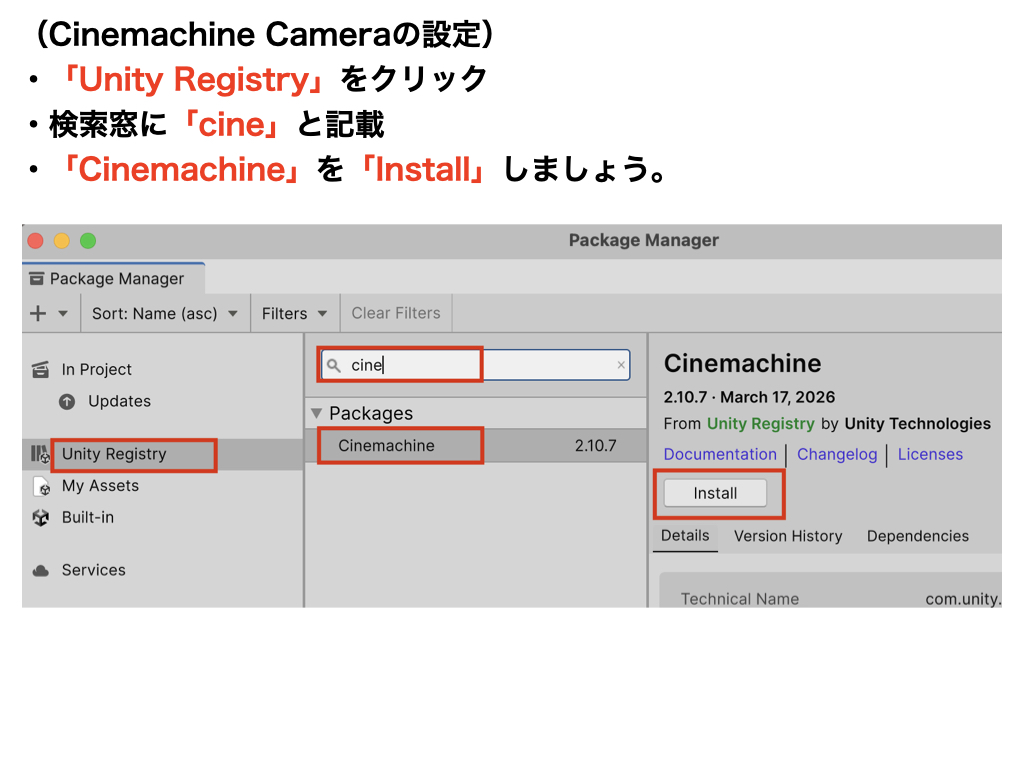The image size is (1024, 768).
Task: Click the package search field
Action: click(x=475, y=365)
